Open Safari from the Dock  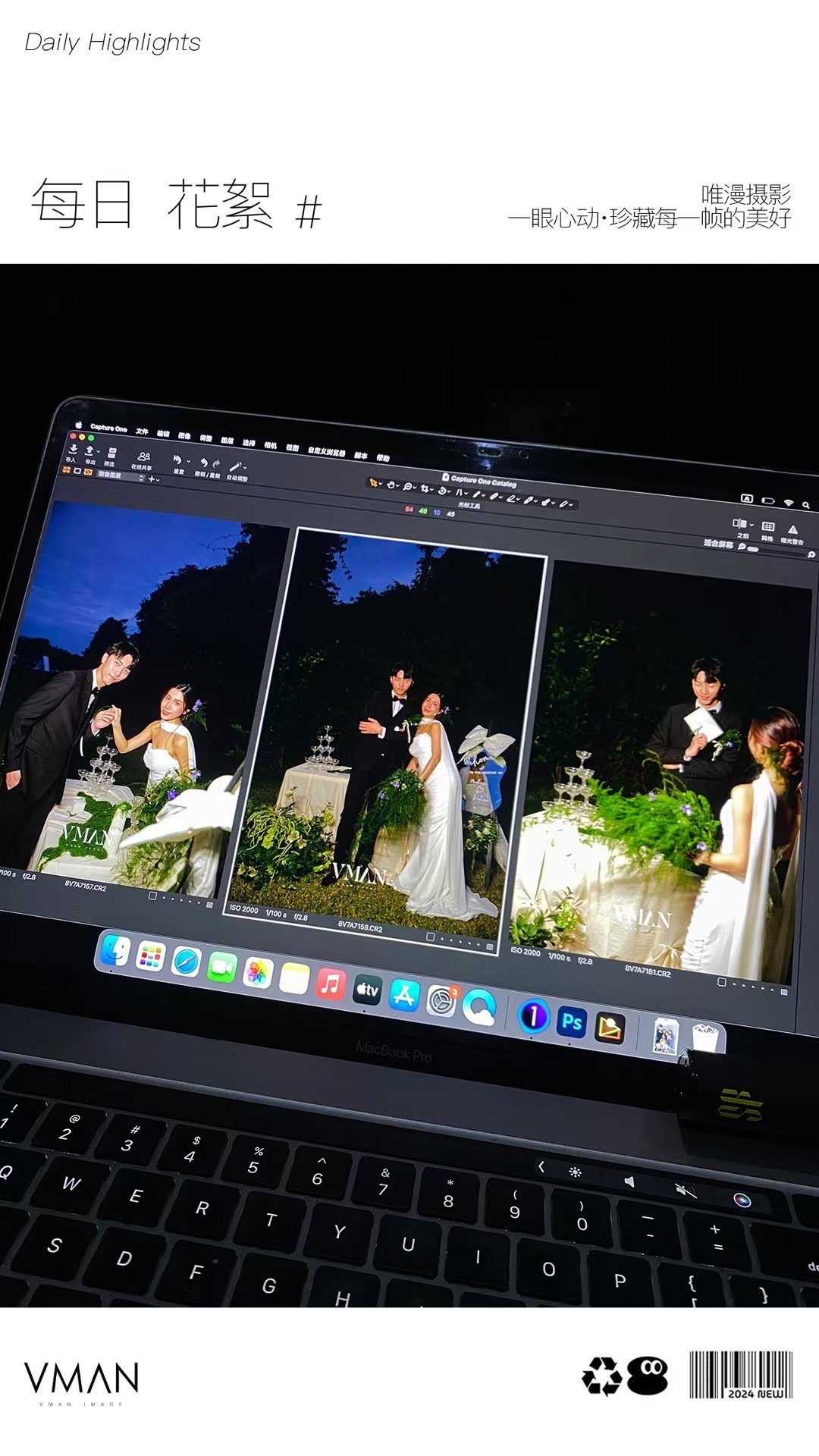186,962
